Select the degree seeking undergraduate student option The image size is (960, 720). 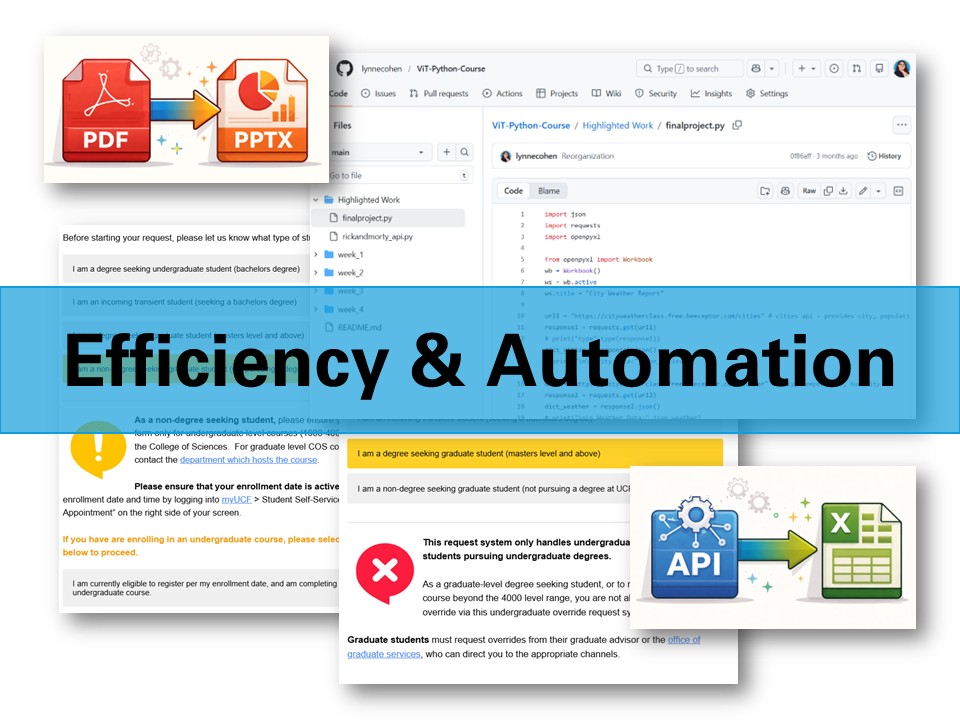185,268
